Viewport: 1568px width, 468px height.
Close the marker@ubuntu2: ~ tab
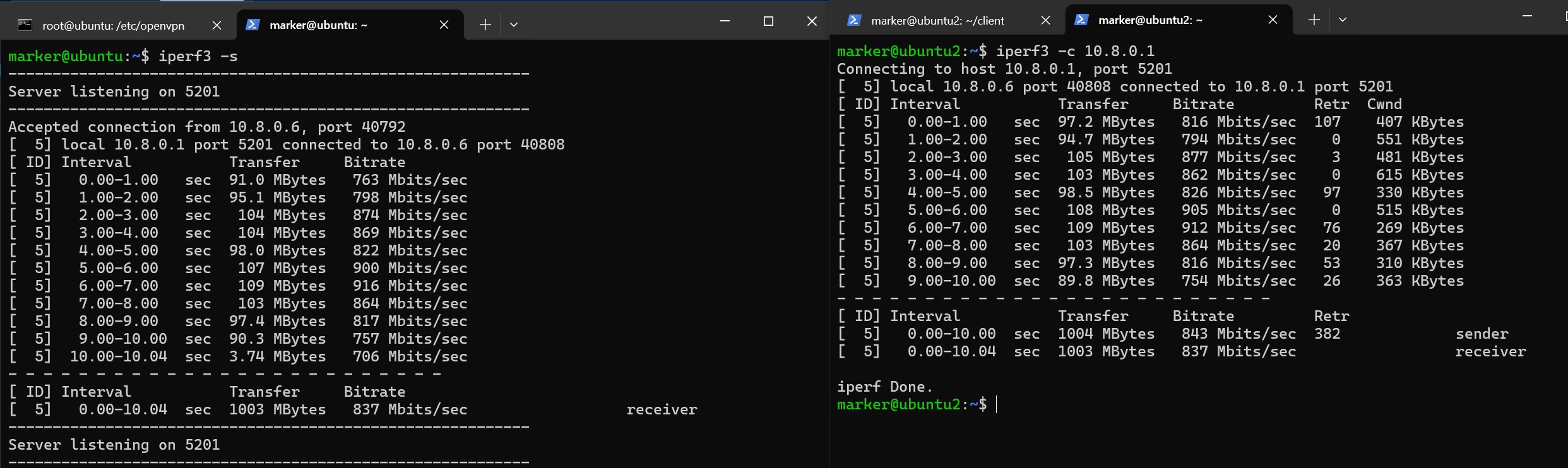coord(1273,20)
